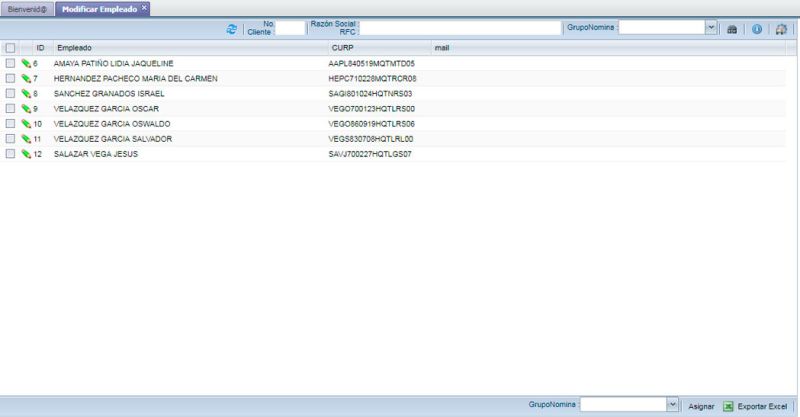
Task: Click edit pencil for VELAZQUEZ GARCIA OSWALDO
Action: pyautogui.click(x=26, y=124)
